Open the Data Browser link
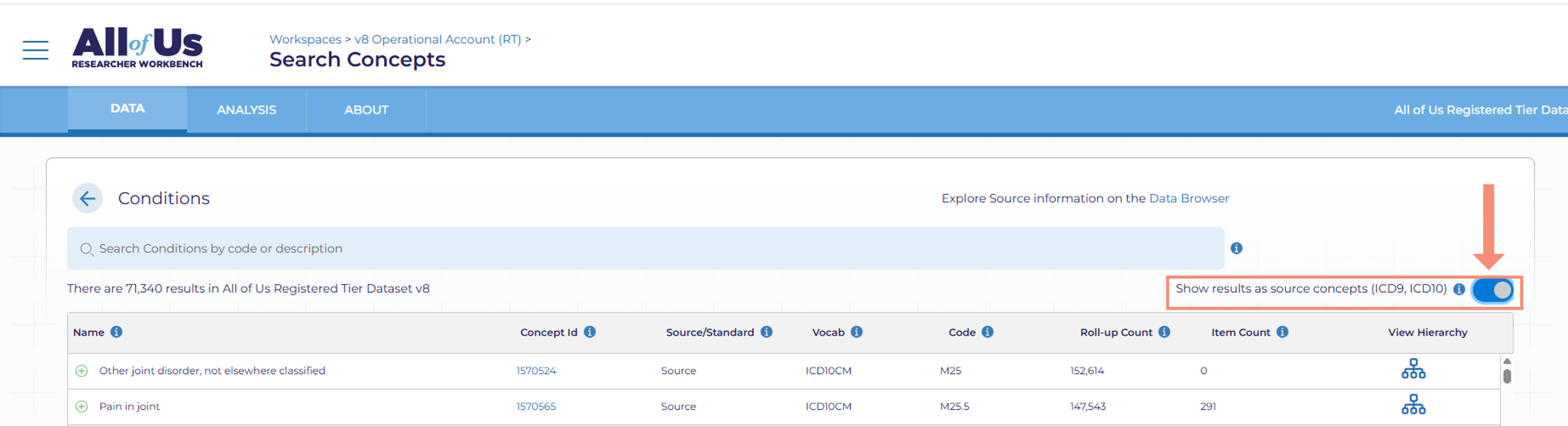Image resolution: width=1568 pixels, height=426 pixels. click(1188, 198)
